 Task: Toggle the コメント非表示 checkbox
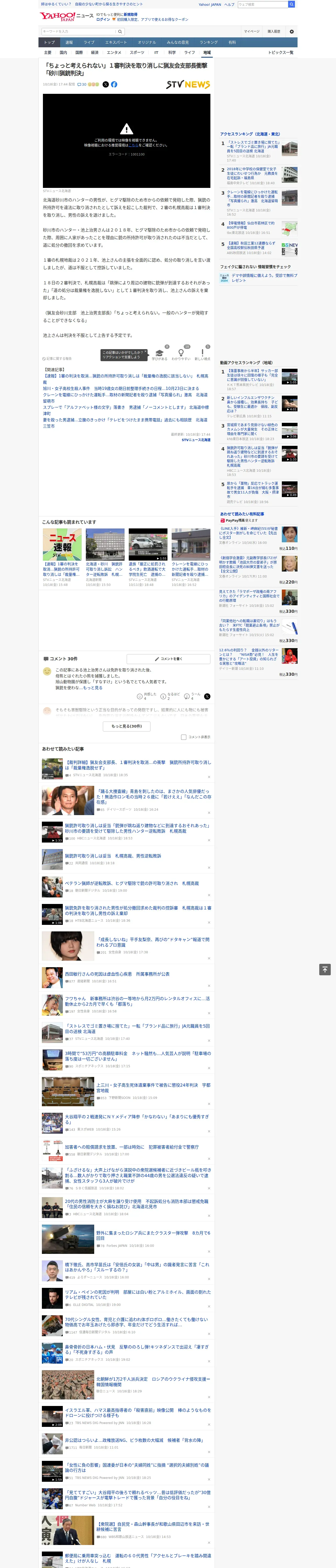[183, 737]
